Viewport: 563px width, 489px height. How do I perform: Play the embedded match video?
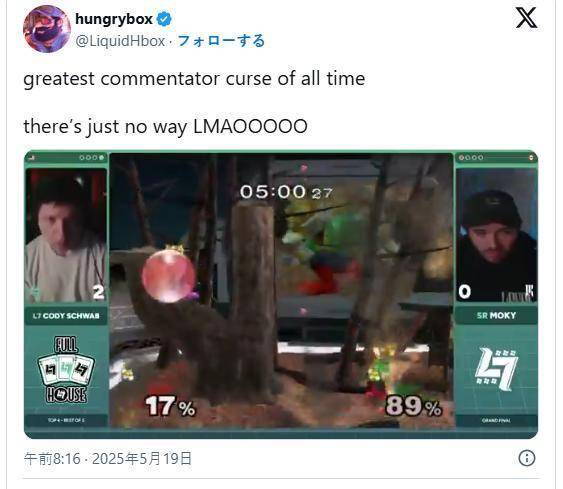[x=281, y=294]
